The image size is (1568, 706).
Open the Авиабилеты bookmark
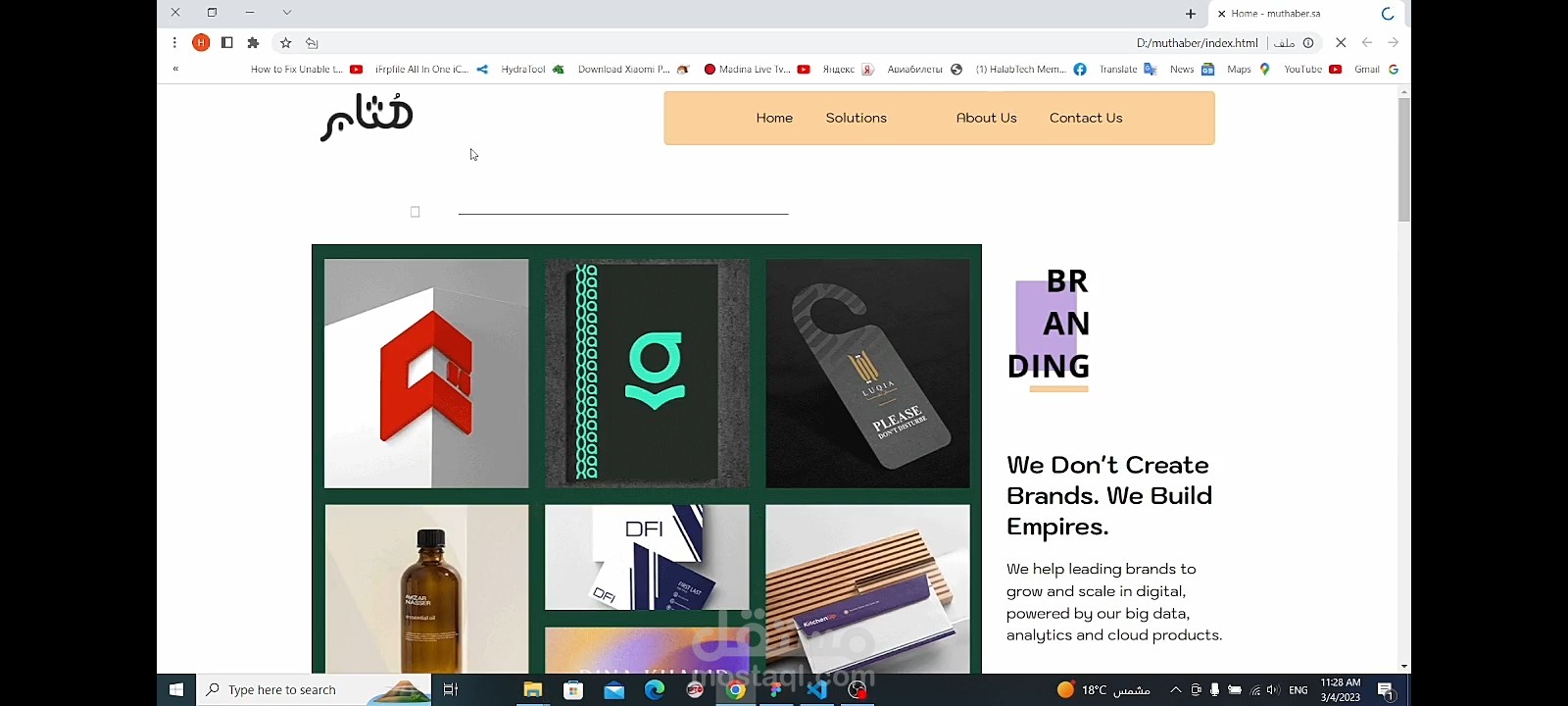924,69
